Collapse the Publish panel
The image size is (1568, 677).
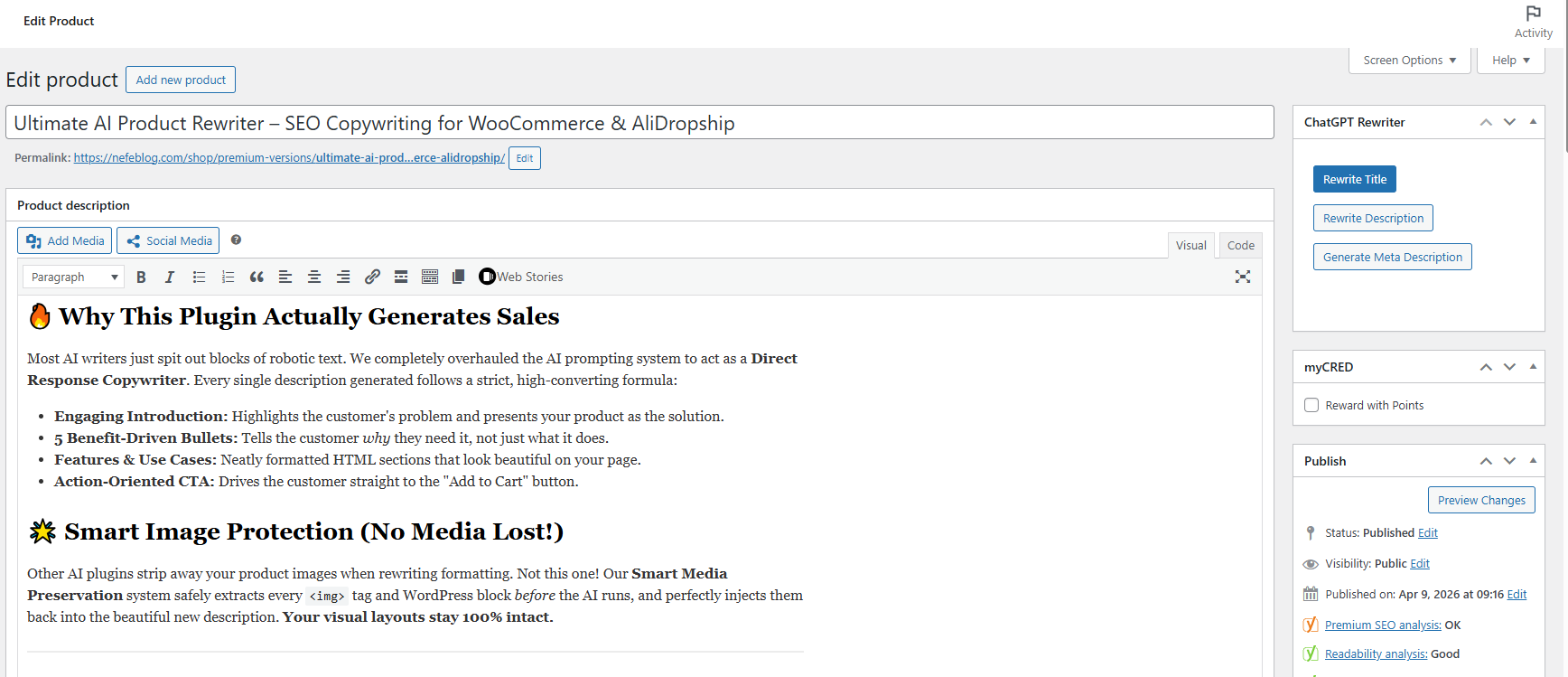[x=1533, y=461]
